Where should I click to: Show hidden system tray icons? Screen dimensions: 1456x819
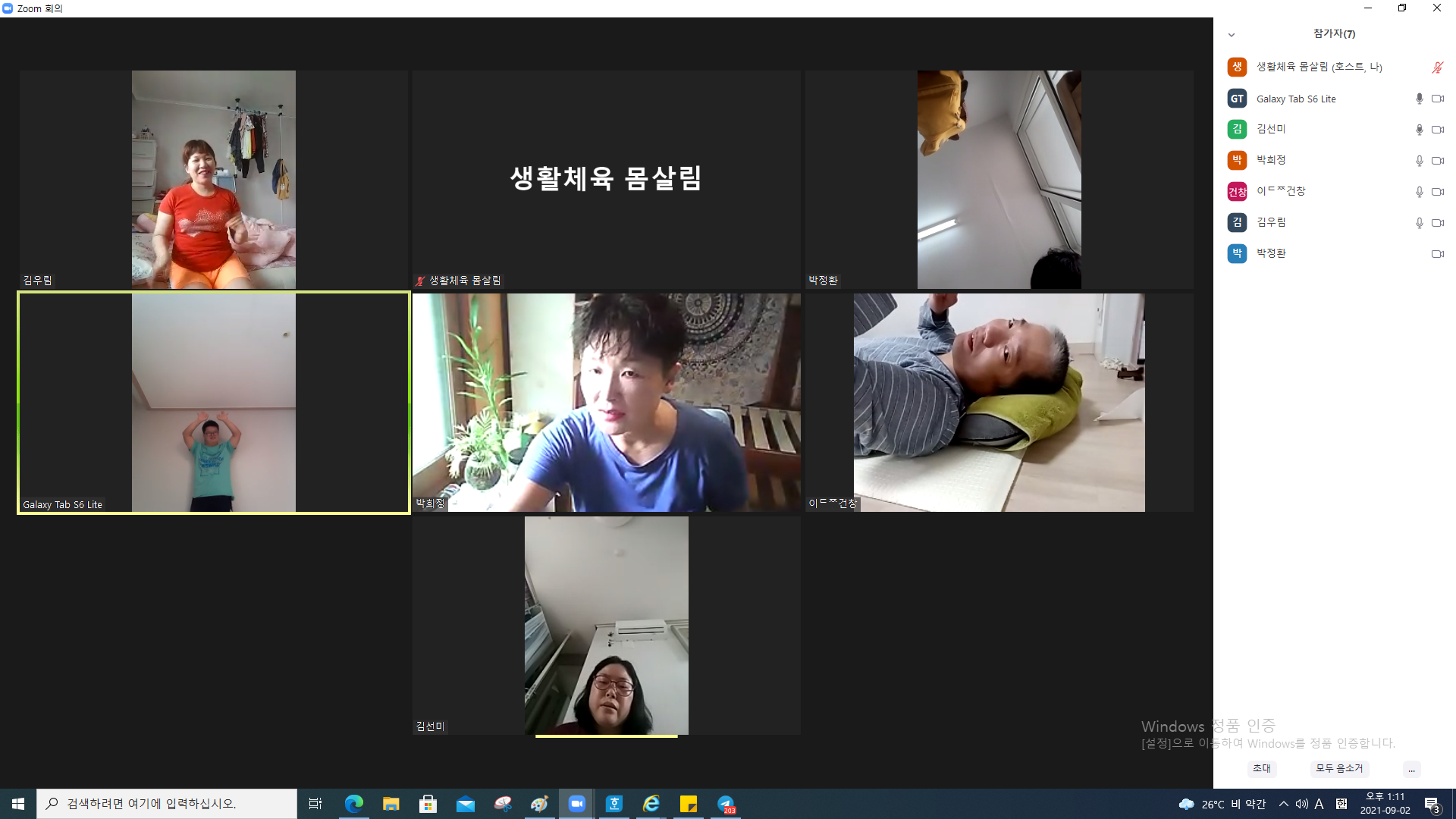(1283, 804)
